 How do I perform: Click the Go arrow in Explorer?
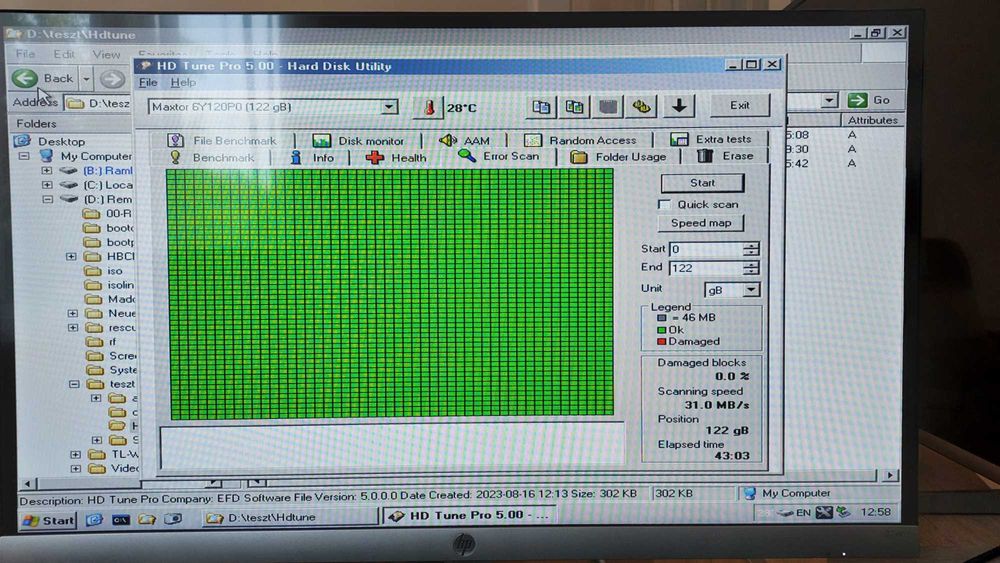pyautogui.click(x=857, y=100)
